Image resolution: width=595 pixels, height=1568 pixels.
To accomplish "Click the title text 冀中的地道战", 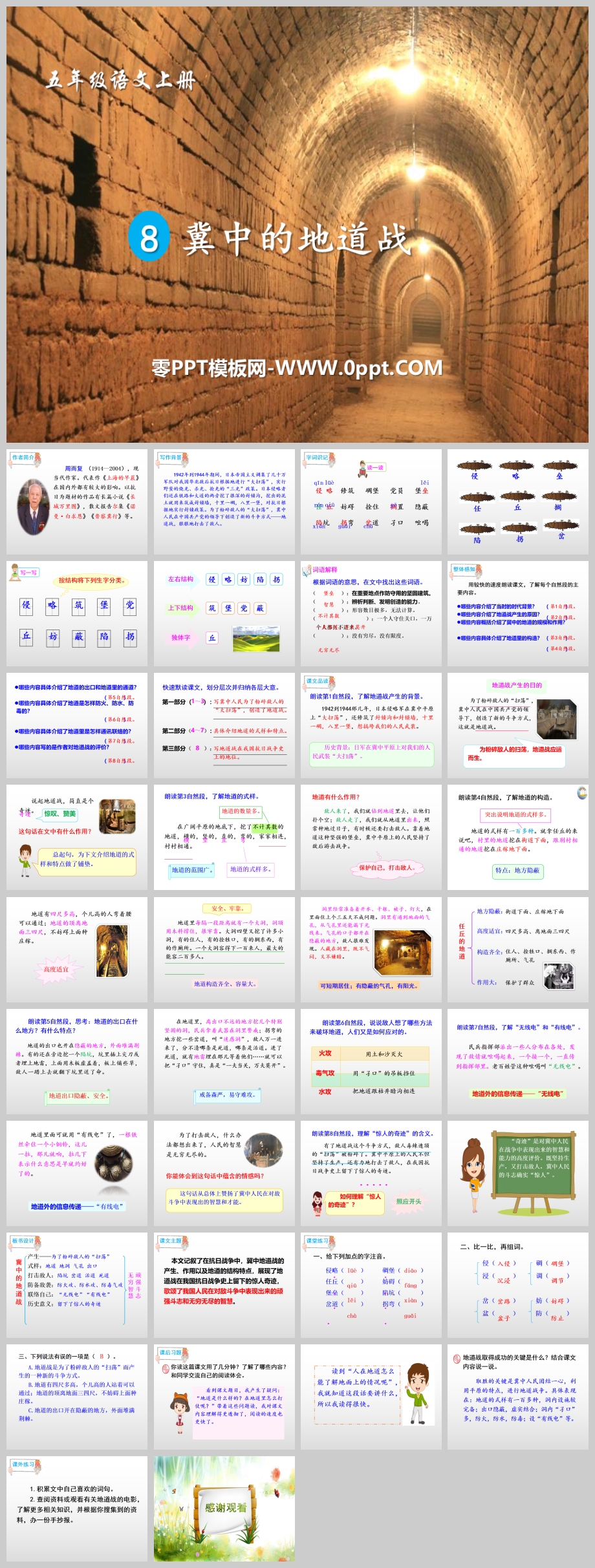I will (297, 238).
